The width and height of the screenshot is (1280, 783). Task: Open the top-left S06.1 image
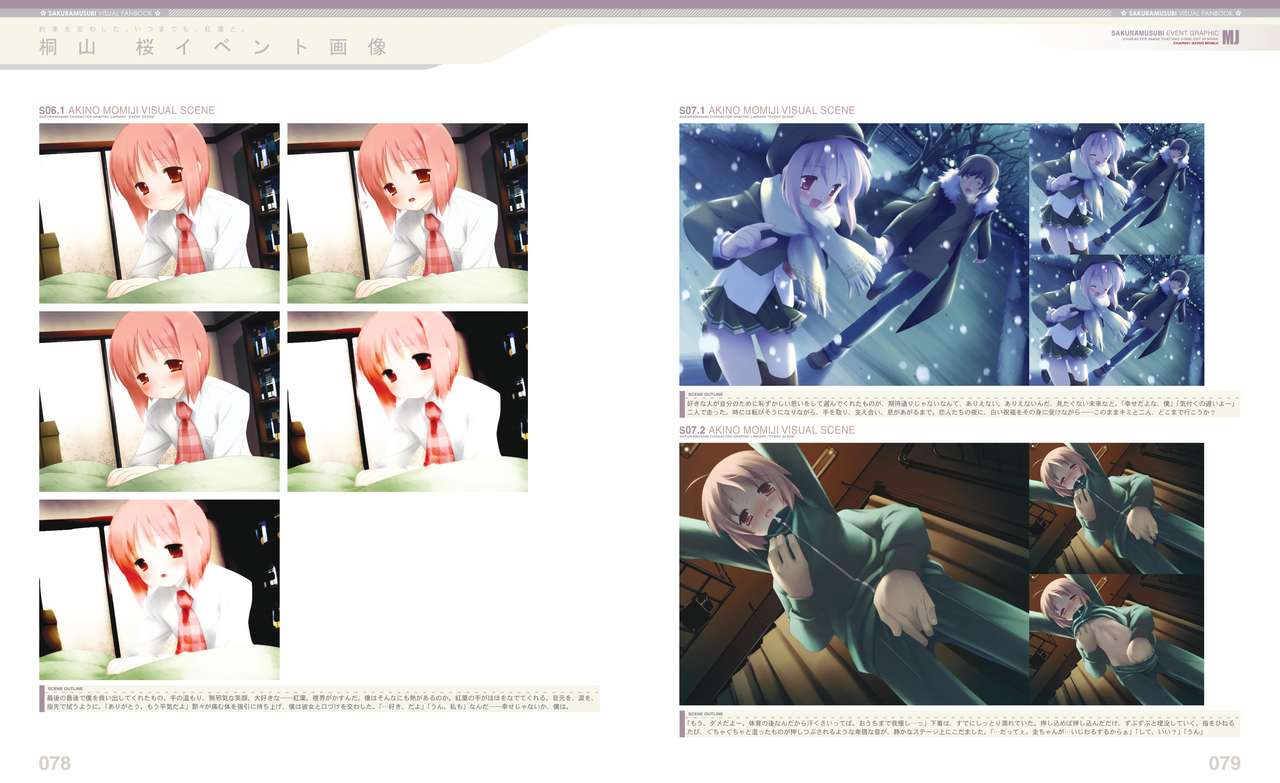pyautogui.click(x=159, y=213)
